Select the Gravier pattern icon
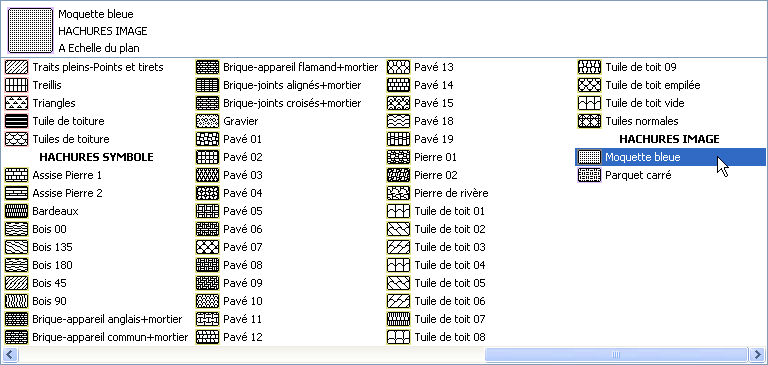Viewport: 768px width, 365px height. click(x=207, y=121)
